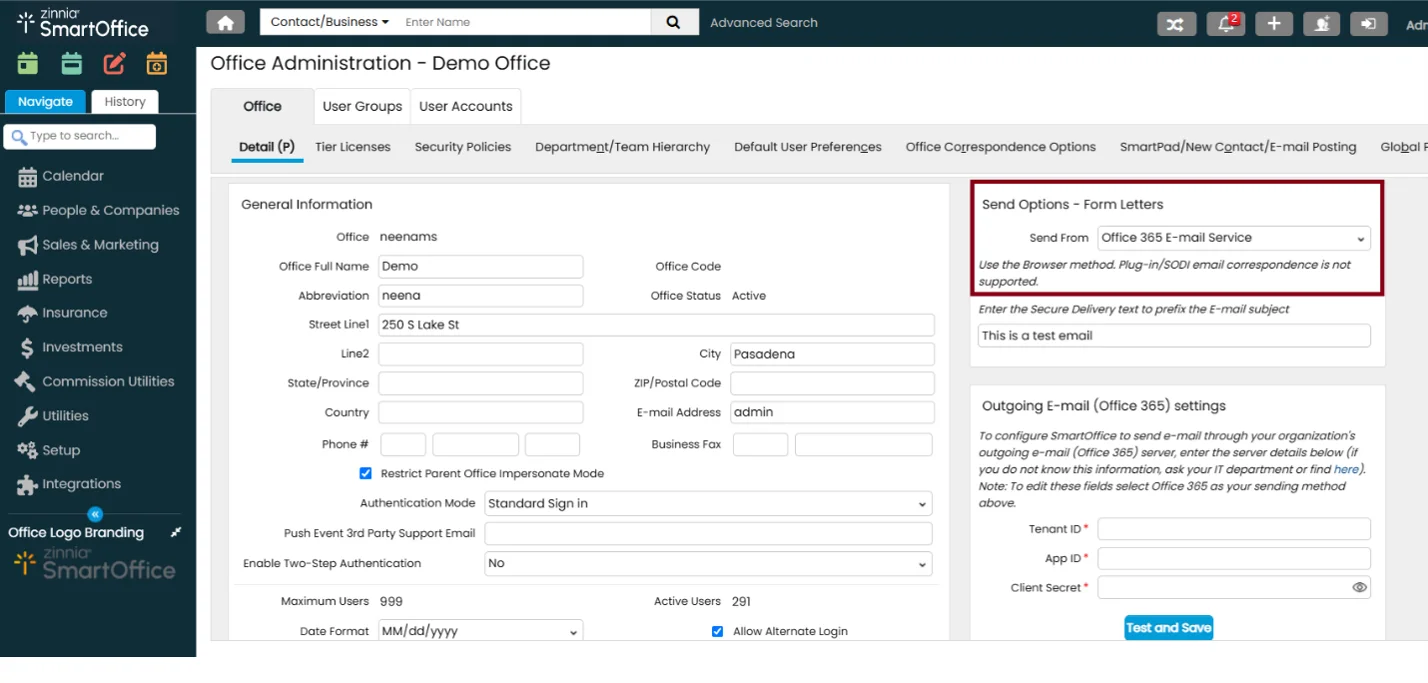Open the Detail (P) sub-tab
Image resolution: width=1428 pixels, height=683 pixels.
coord(267,147)
